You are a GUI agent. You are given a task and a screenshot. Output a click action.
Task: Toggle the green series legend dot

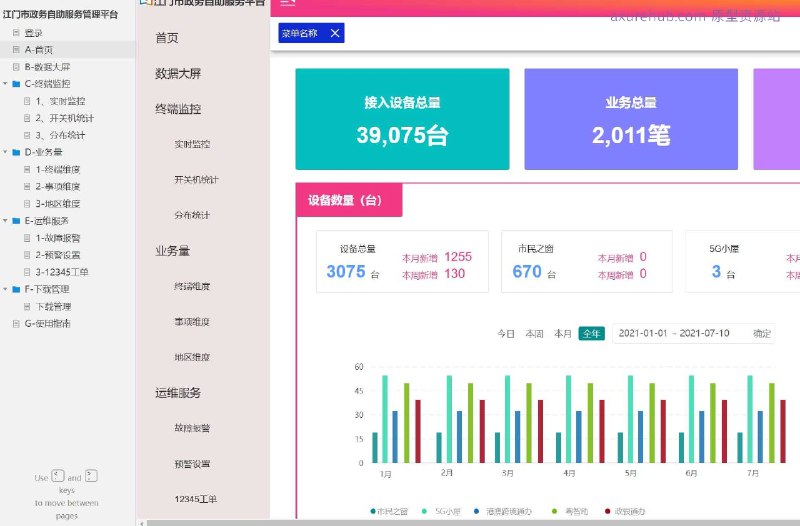tap(555, 511)
